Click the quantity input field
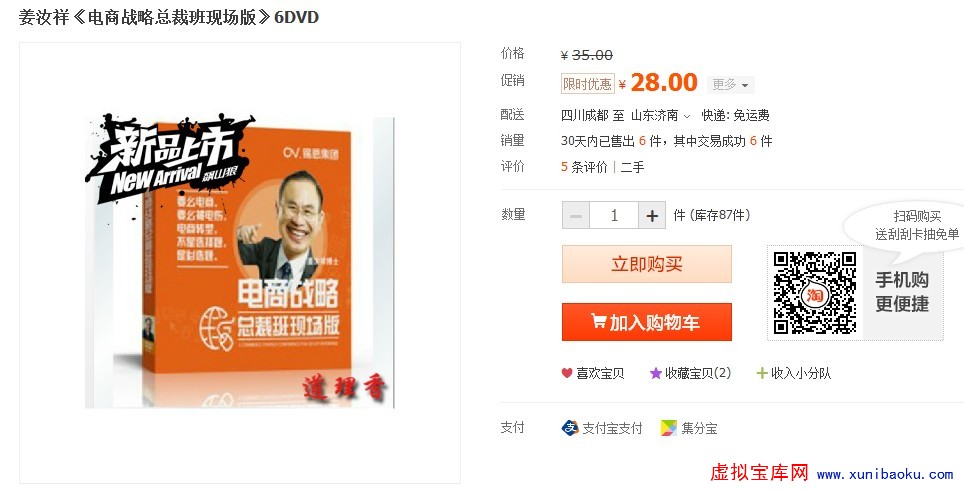Image resolution: width=964 pixels, height=491 pixels. pos(614,216)
